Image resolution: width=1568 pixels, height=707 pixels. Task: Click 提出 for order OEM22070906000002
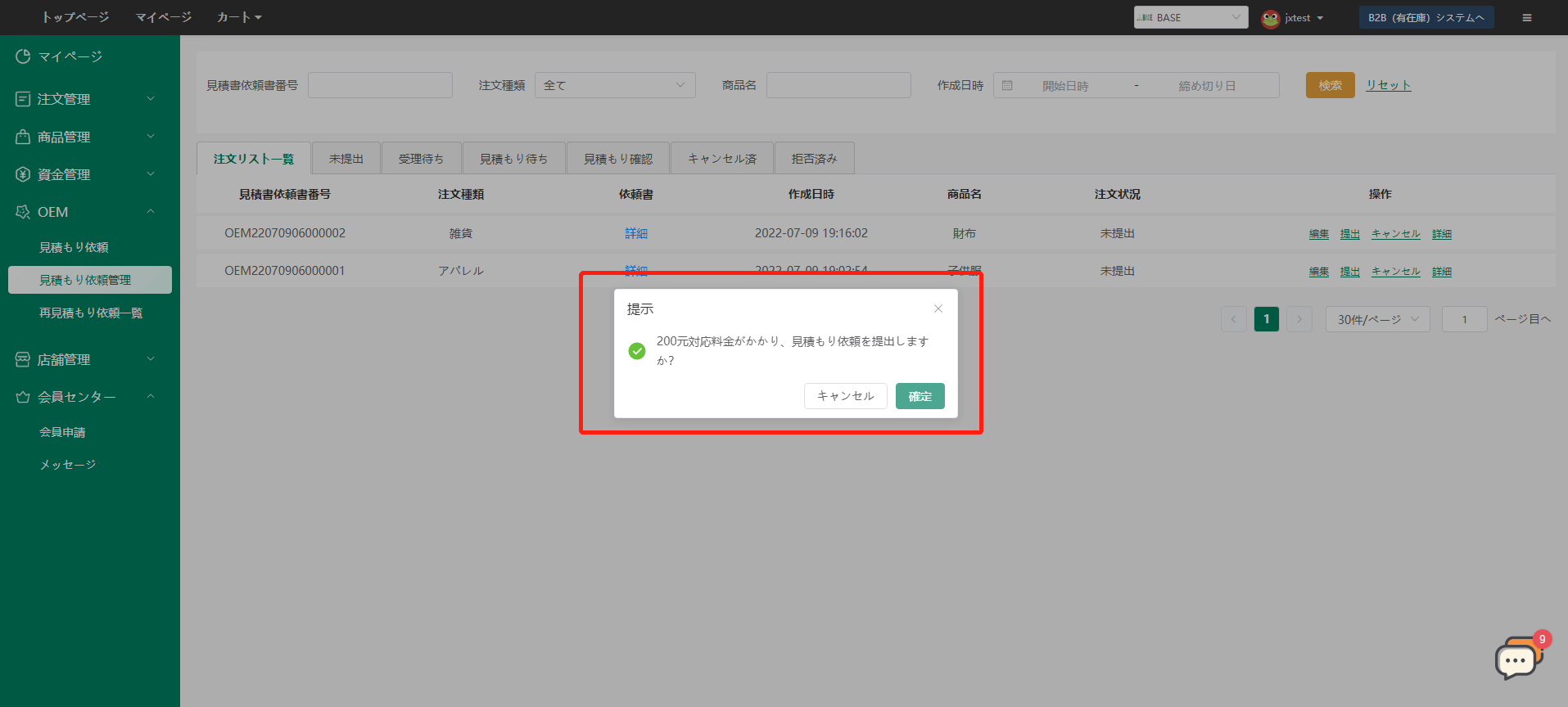point(1350,234)
